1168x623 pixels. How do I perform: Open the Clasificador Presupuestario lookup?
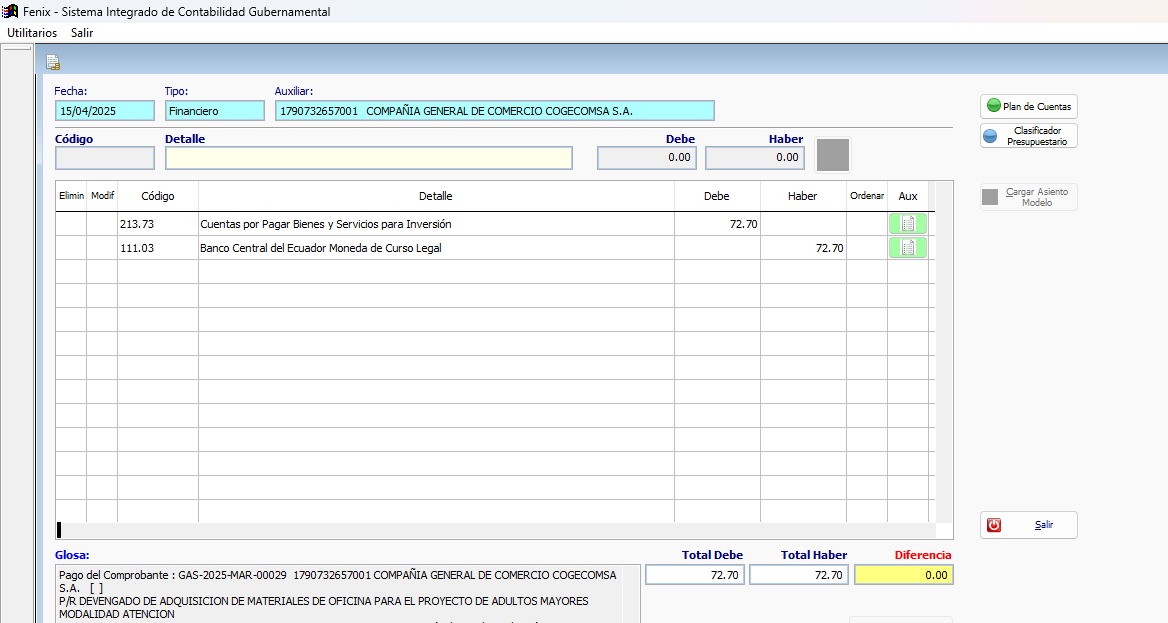1028,136
